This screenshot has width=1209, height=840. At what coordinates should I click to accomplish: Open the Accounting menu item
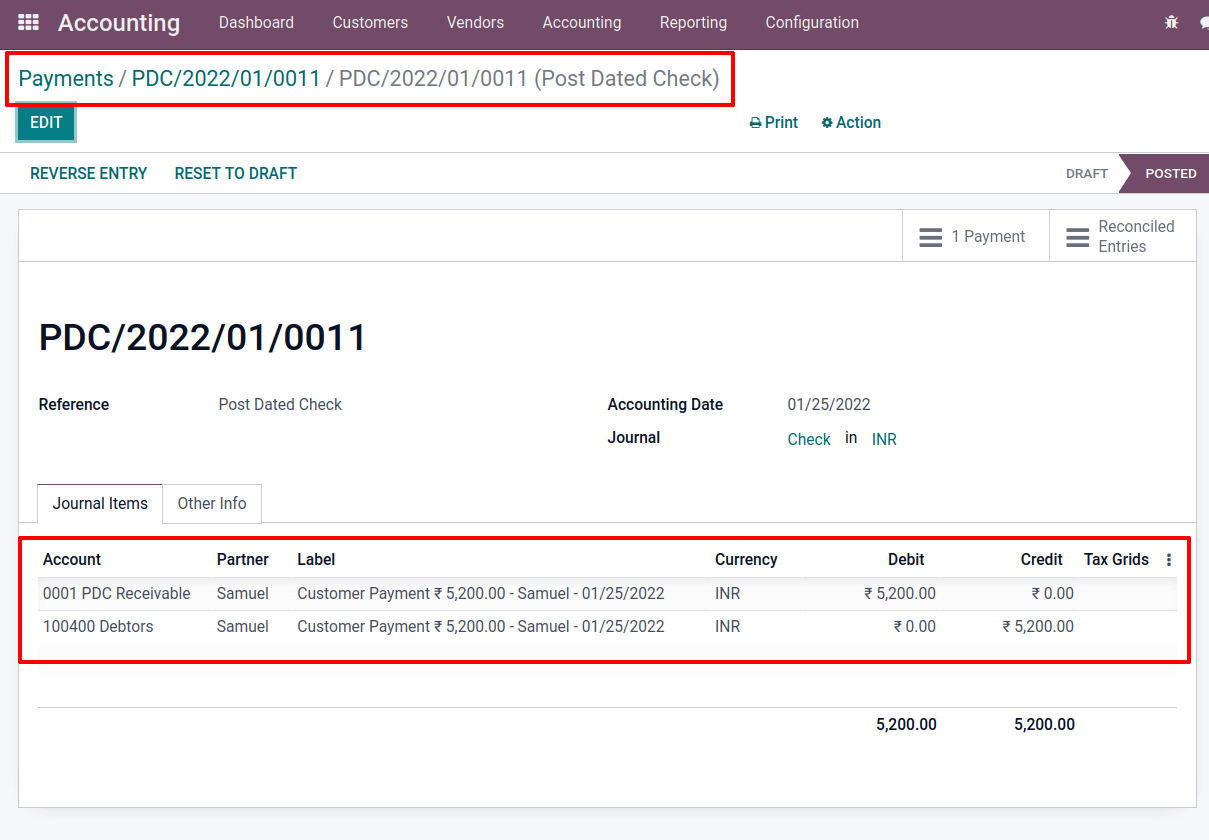pos(582,22)
